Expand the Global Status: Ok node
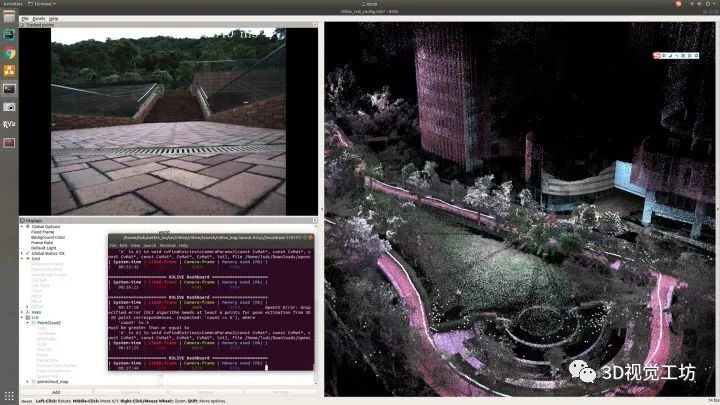 coord(22,253)
